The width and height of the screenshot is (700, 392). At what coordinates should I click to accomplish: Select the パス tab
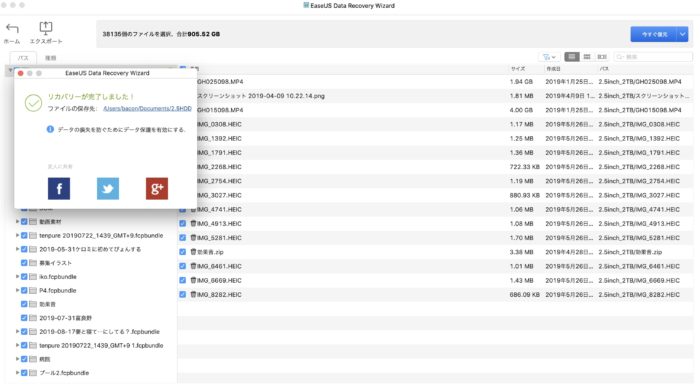coord(23,58)
